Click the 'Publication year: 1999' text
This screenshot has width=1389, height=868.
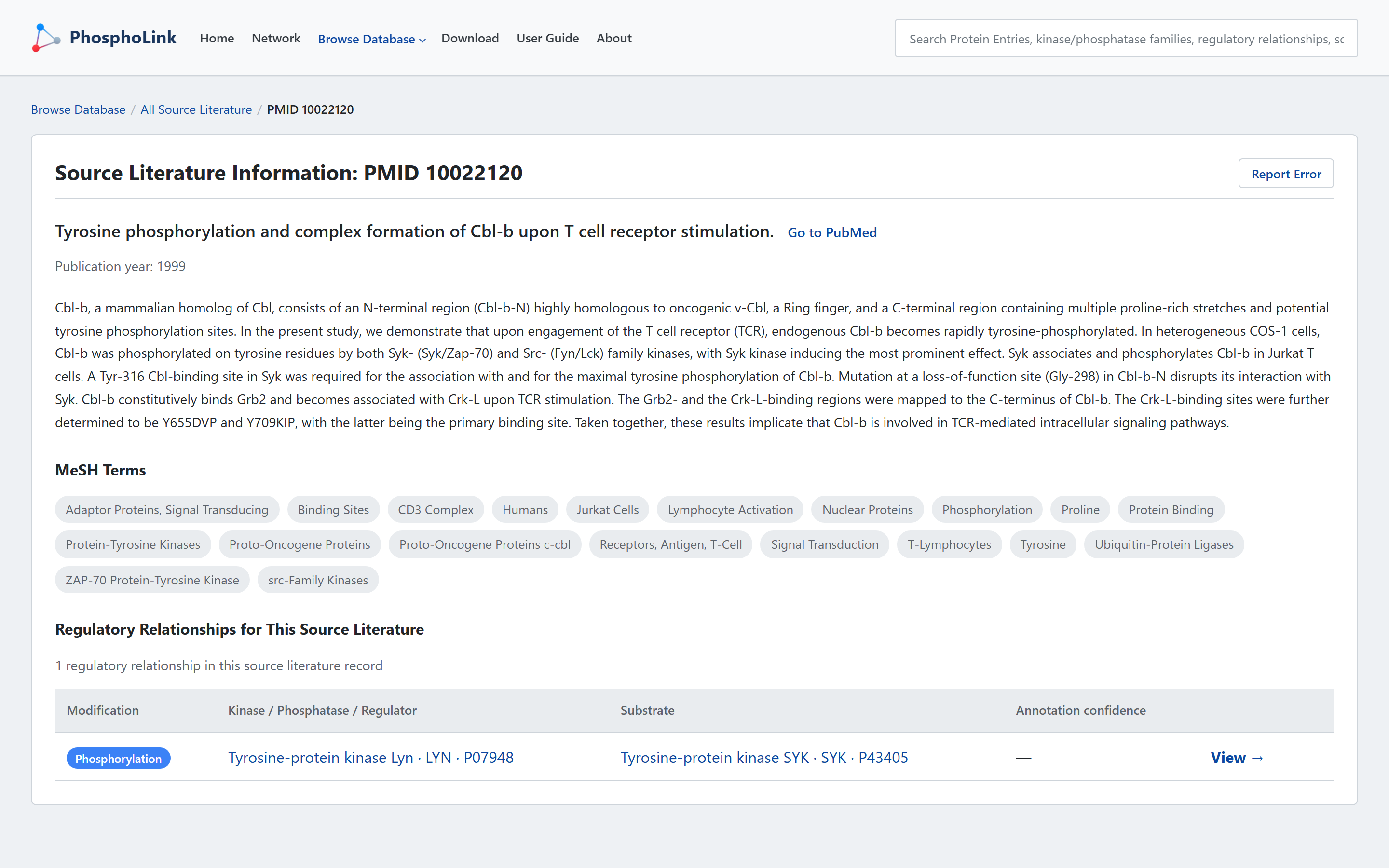[120, 266]
